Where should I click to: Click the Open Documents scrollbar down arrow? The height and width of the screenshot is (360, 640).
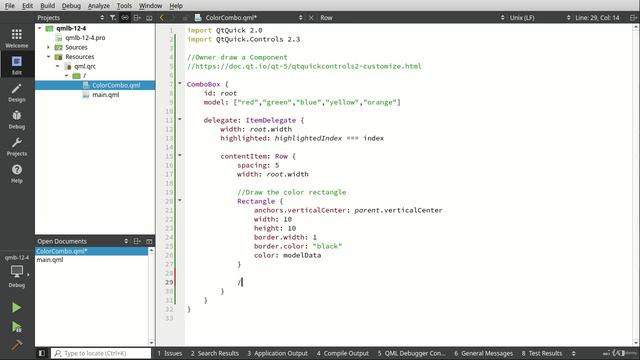pos(151,343)
